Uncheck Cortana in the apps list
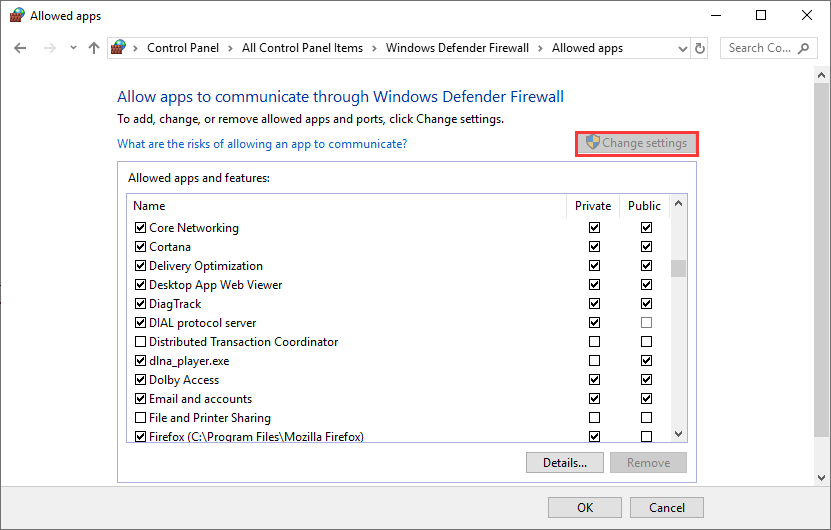 [x=140, y=247]
